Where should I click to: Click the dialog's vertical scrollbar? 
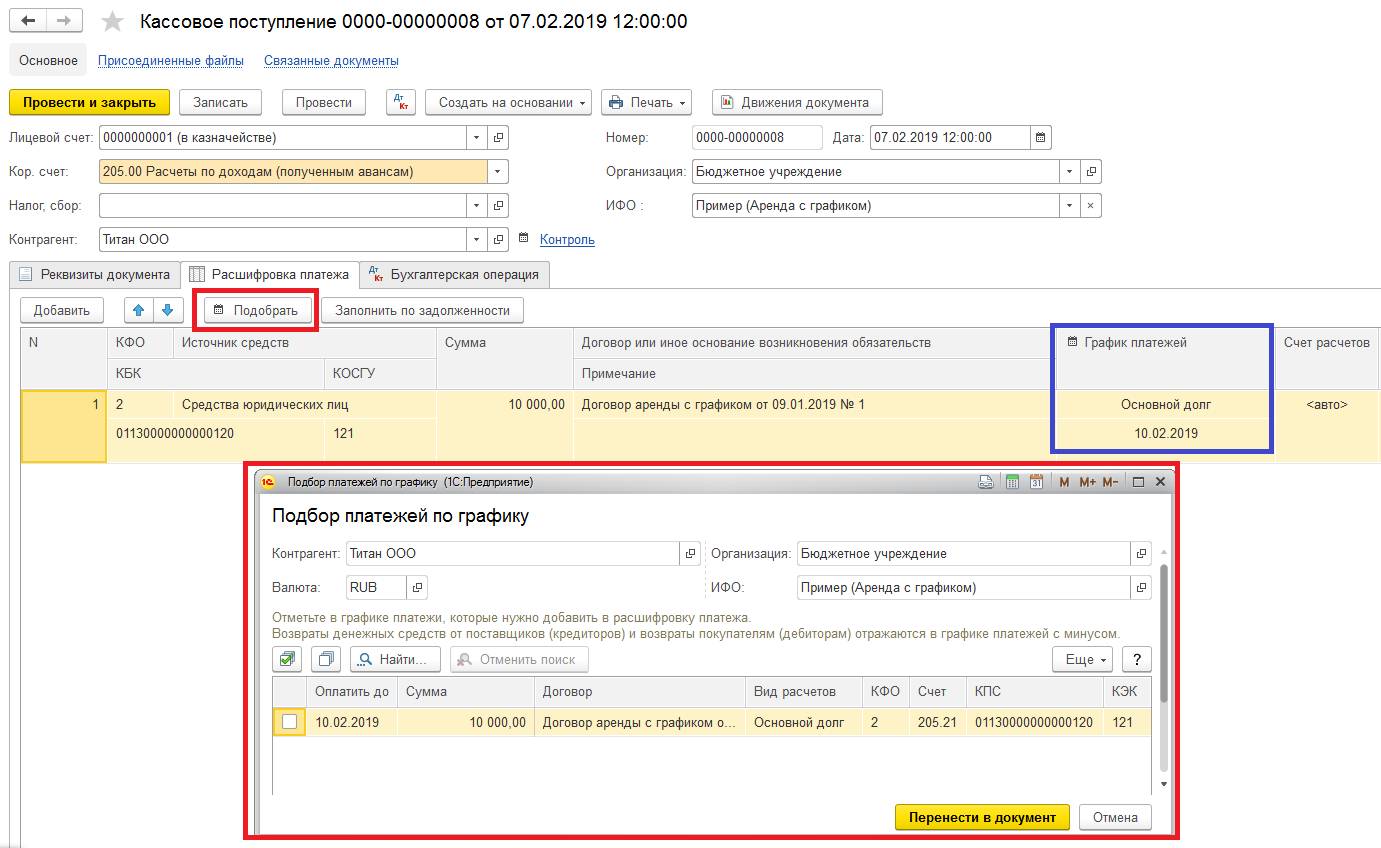coord(1163,667)
